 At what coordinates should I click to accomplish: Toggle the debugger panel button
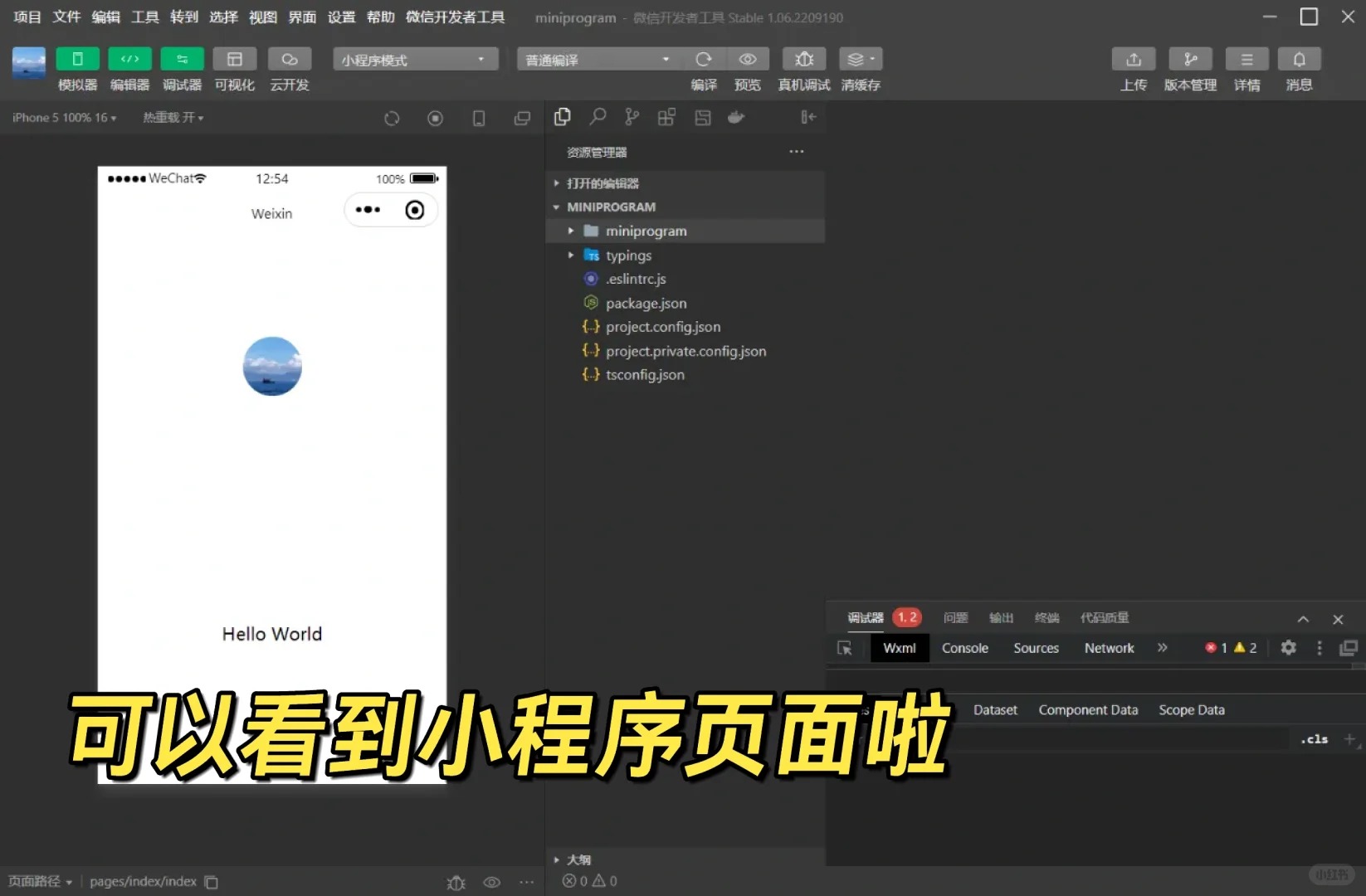(182, 59)
